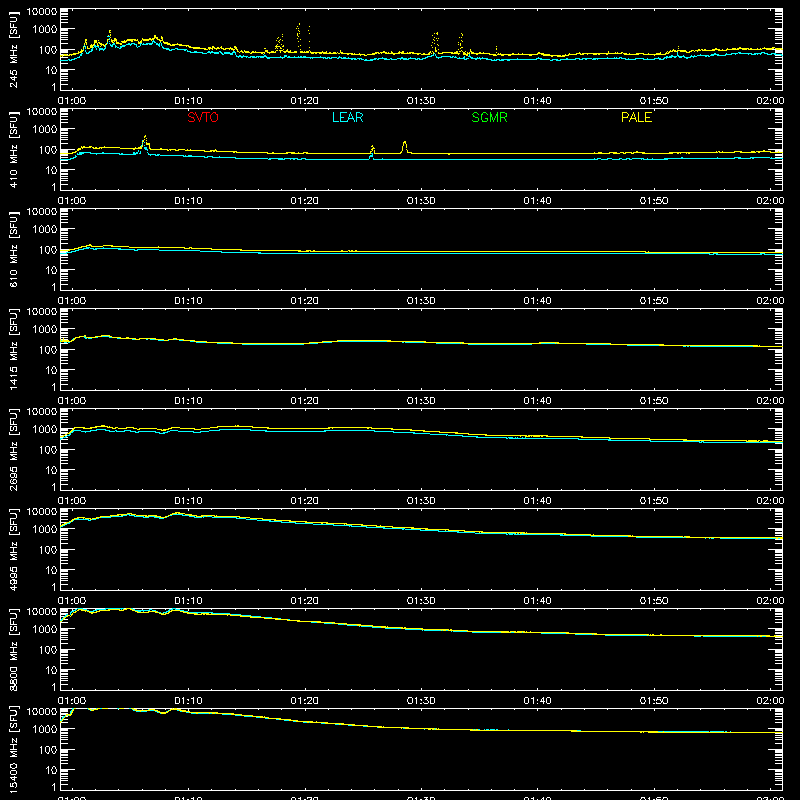Click 01:20 tick label below 8800 MHz panel

(x=305, y=701)
